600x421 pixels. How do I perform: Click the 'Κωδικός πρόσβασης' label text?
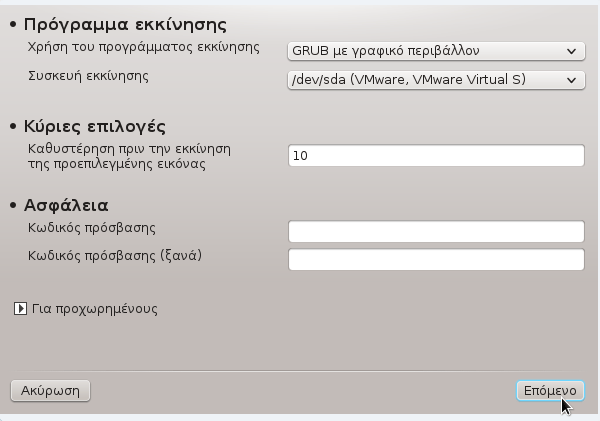pyautogui.click(x=93, y=228)
